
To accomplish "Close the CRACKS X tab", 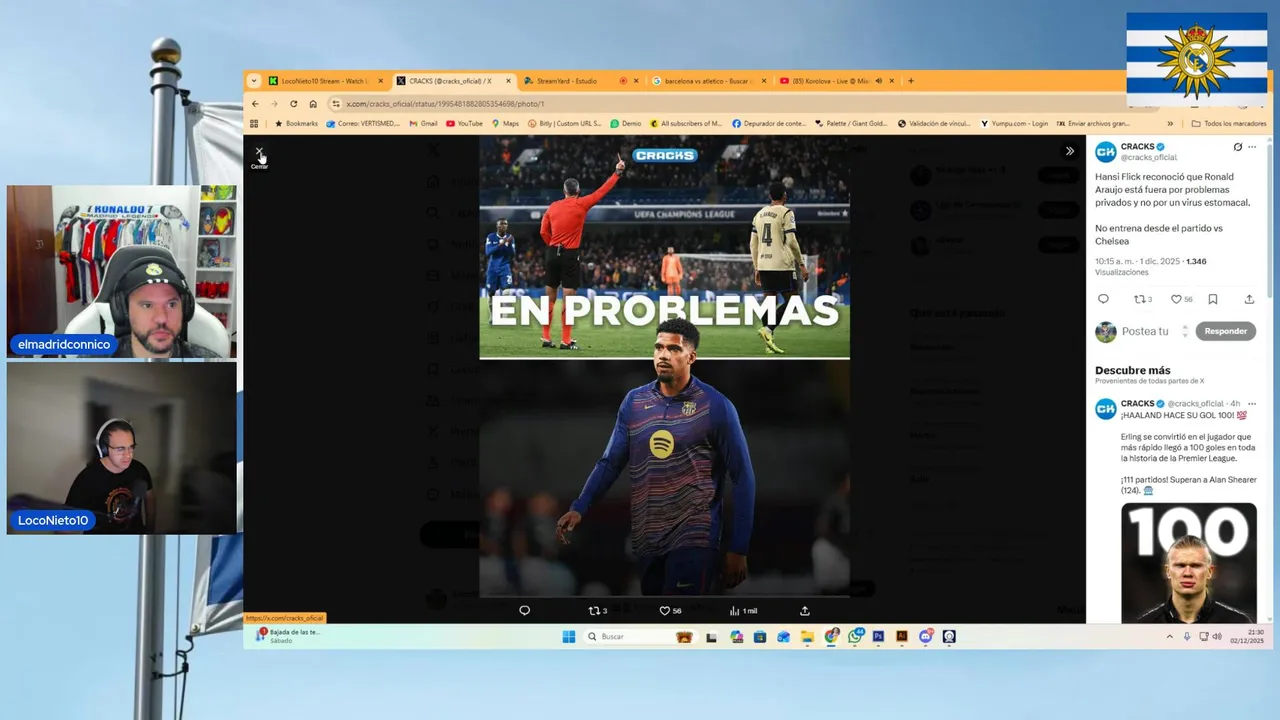I will point(508,81).
